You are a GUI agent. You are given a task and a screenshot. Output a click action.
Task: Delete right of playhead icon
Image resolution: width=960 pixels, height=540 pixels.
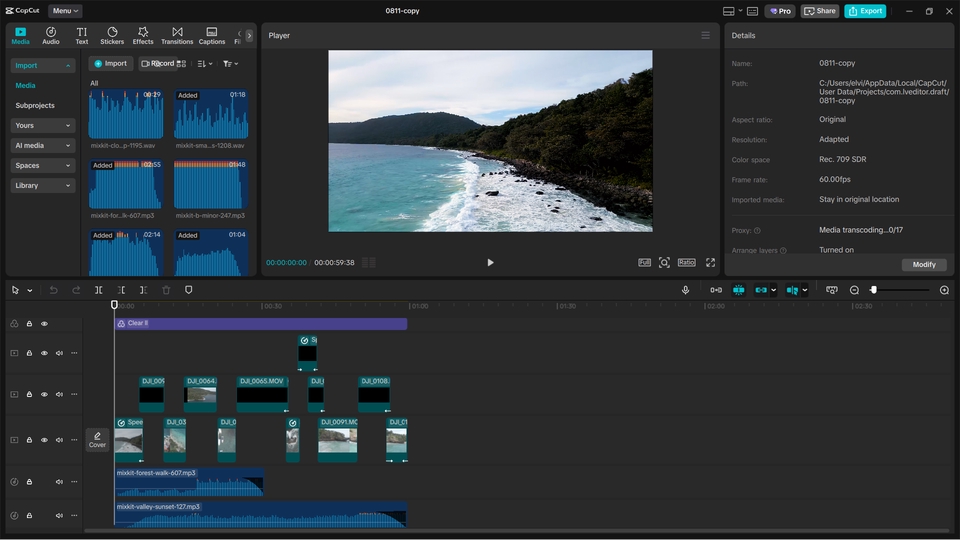[x=143, y=290]
